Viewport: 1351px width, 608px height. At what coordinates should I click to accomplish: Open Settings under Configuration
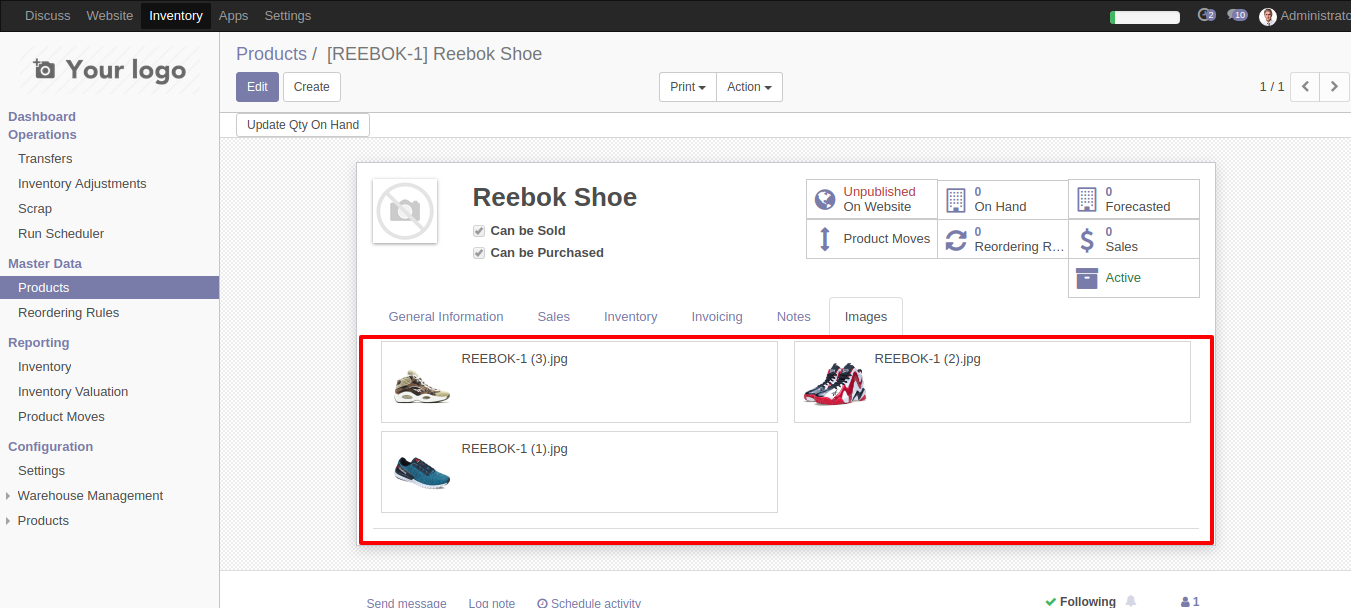pyautogui.click(x=41, y=471)
